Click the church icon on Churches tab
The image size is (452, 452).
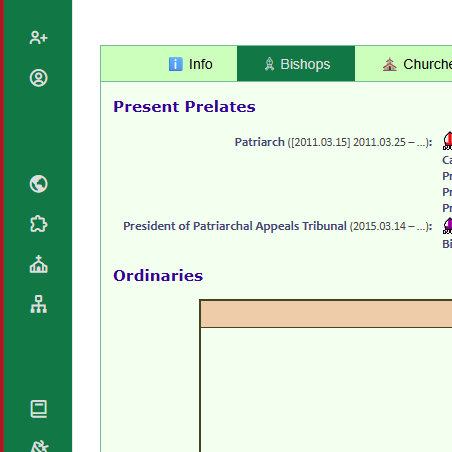click(x=390, y=64)
